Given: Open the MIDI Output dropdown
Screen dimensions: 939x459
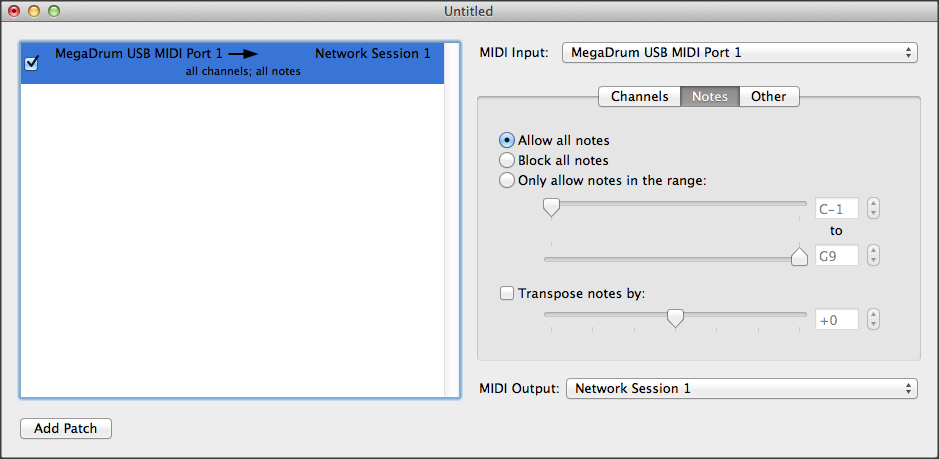Looking at the screenshot, I should (741, 388).
